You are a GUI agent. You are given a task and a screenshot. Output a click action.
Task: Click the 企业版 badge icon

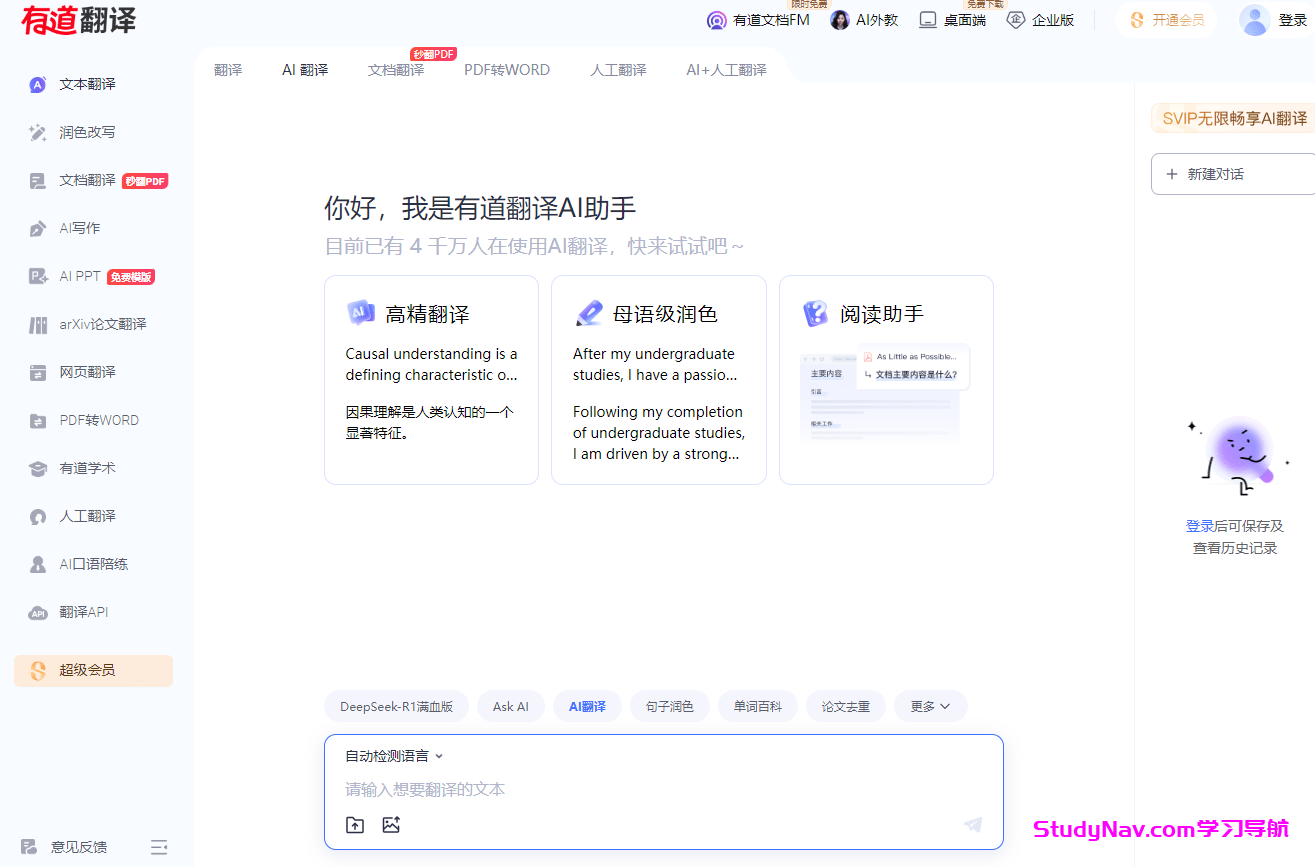[1016, 20]
